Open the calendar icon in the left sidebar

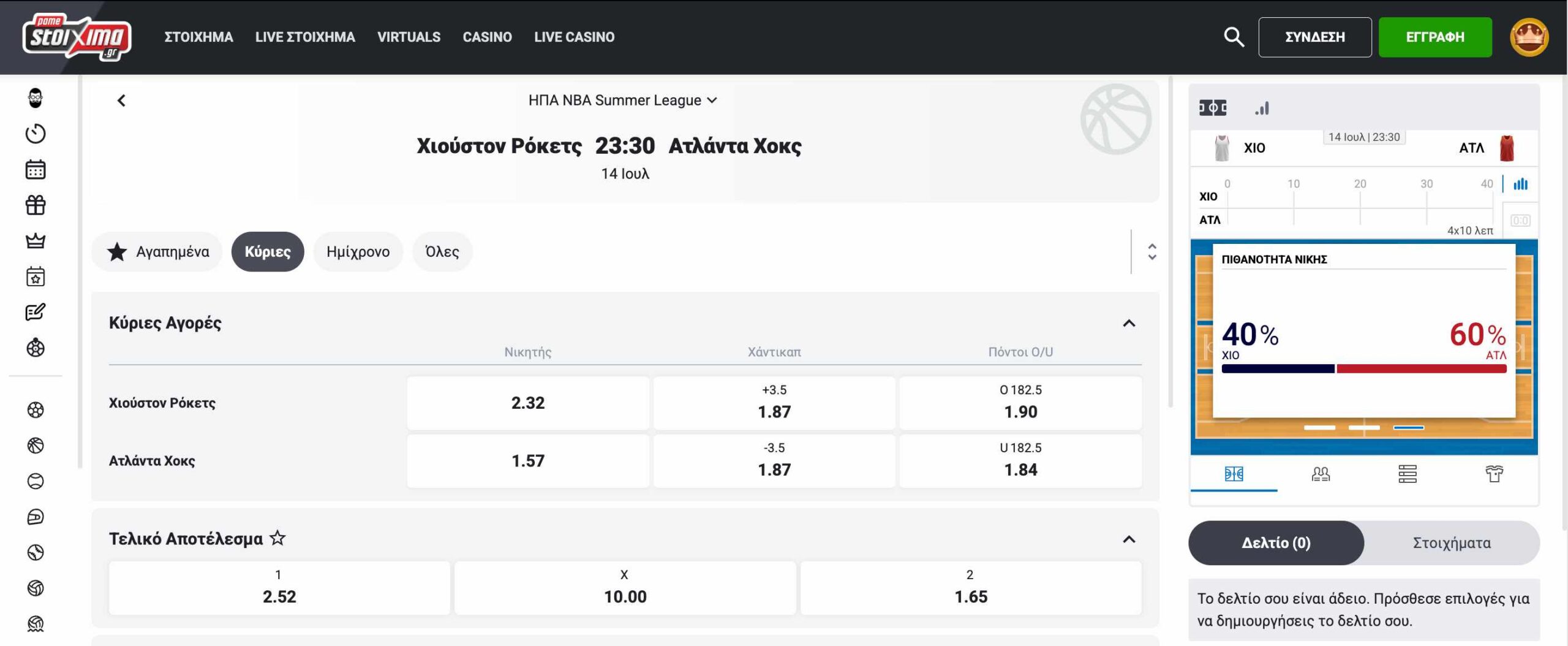pyautogui.click(x=36, y=170)
